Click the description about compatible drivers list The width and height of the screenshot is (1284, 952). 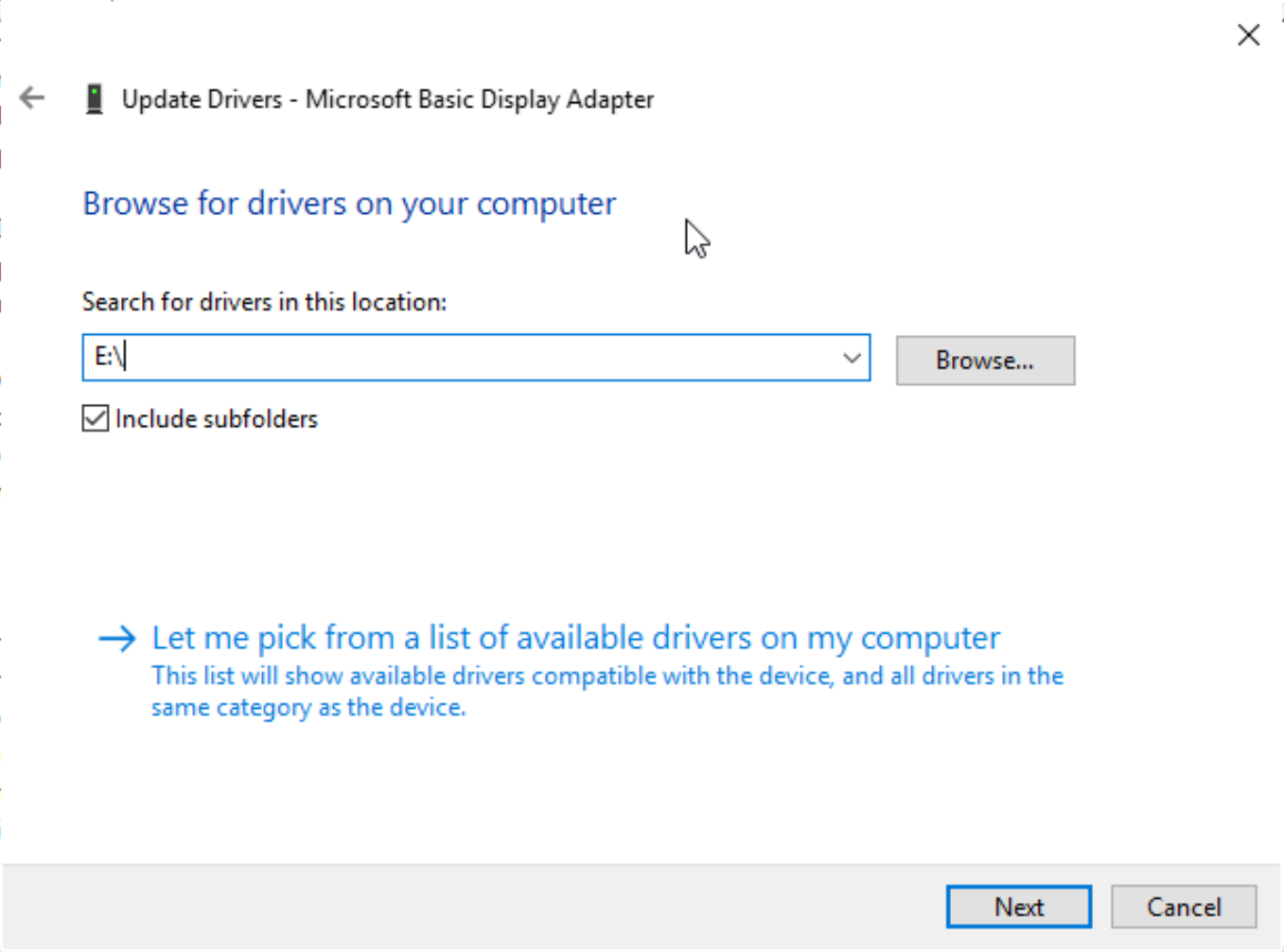pyautogui.click(x=607, y=692)
